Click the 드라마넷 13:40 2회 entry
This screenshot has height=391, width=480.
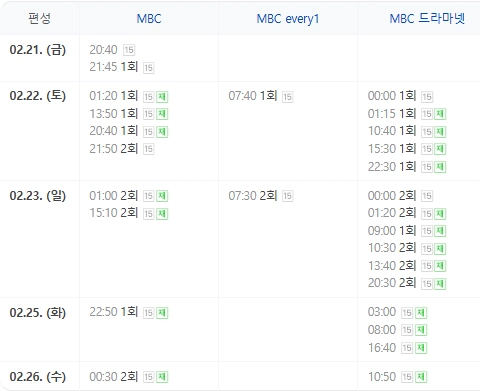coord(392,266)
